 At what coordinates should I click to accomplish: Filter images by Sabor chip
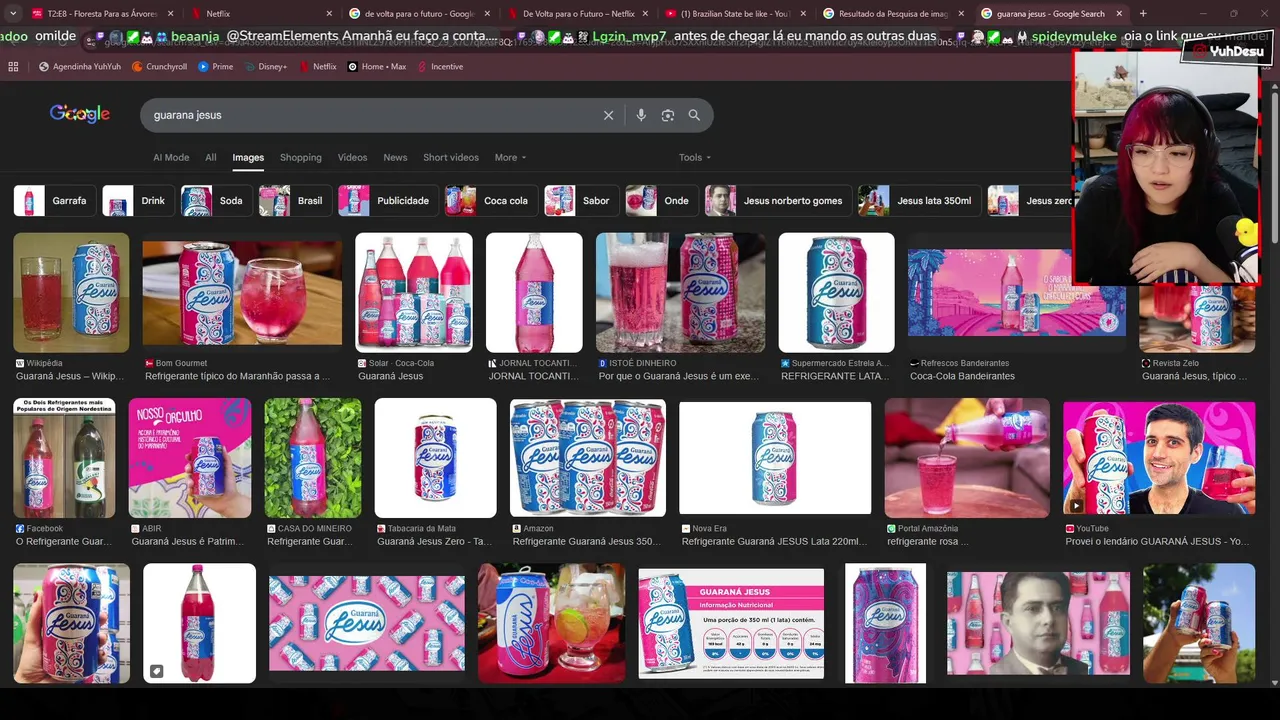coord(582,201)
